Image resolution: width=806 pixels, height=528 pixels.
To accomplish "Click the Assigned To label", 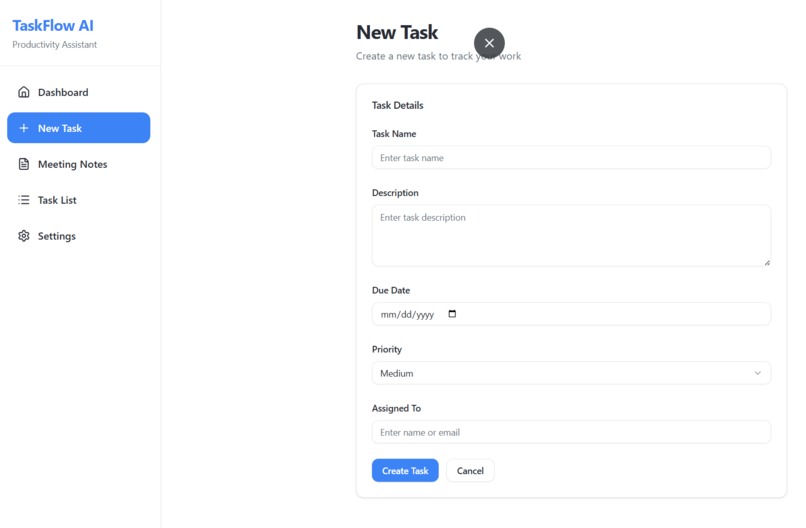I will coord(396,408).
